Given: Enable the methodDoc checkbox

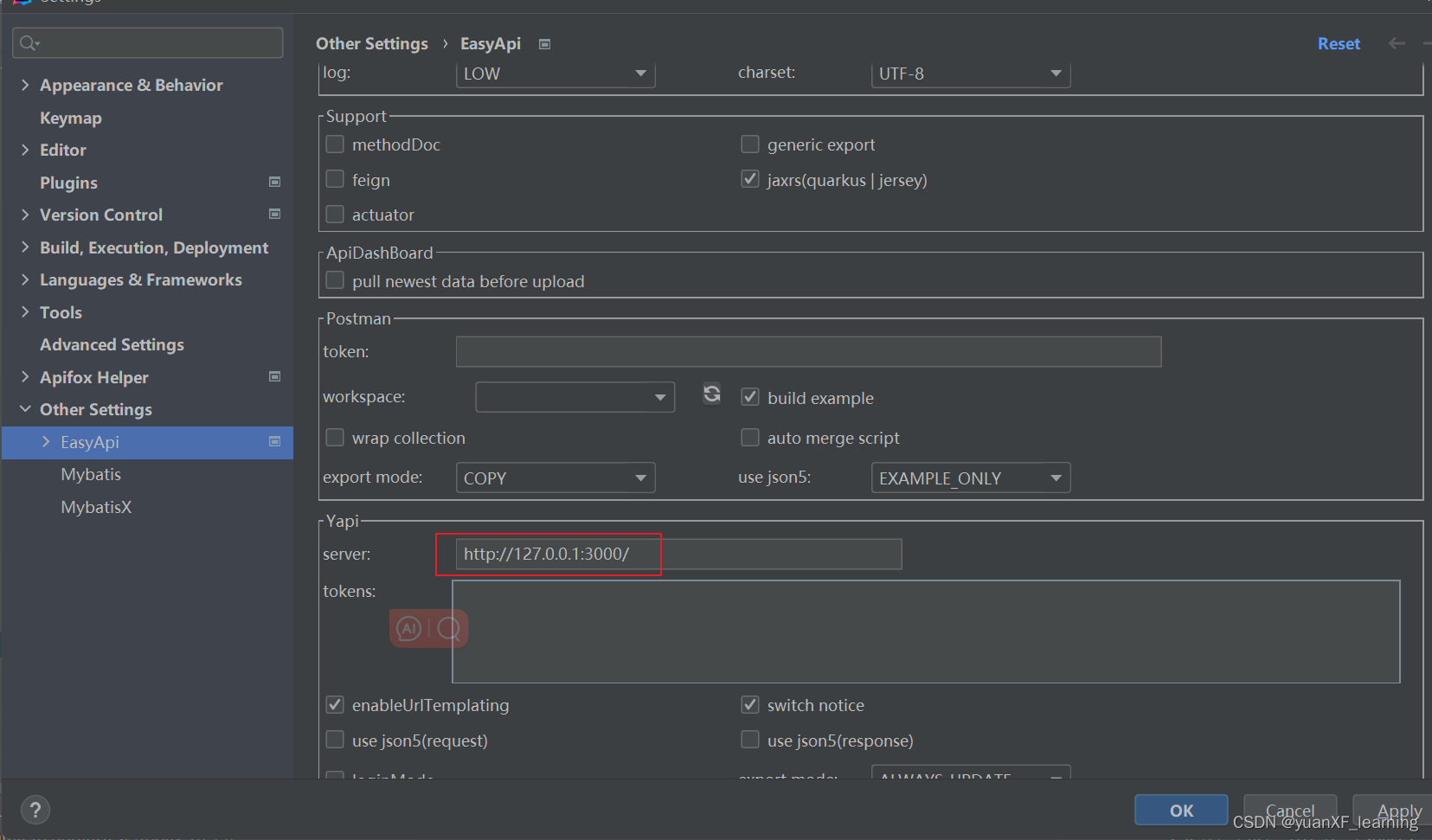Looking at the screenshot, I should pos(335,144).
